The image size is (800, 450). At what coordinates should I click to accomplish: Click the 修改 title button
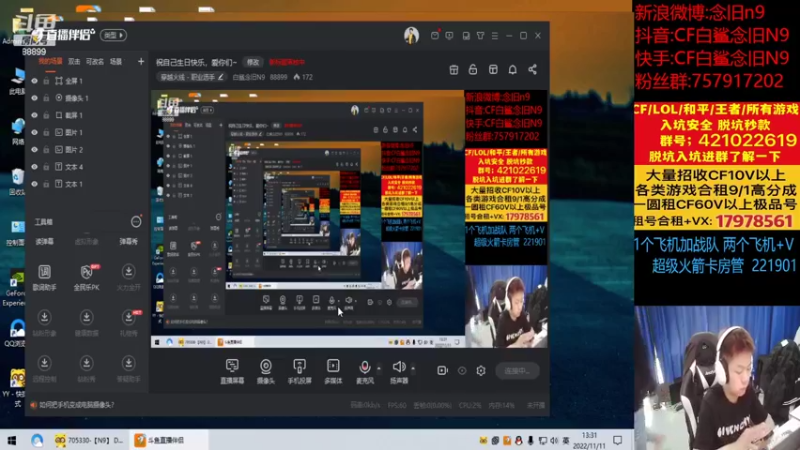tap(253, 62)
